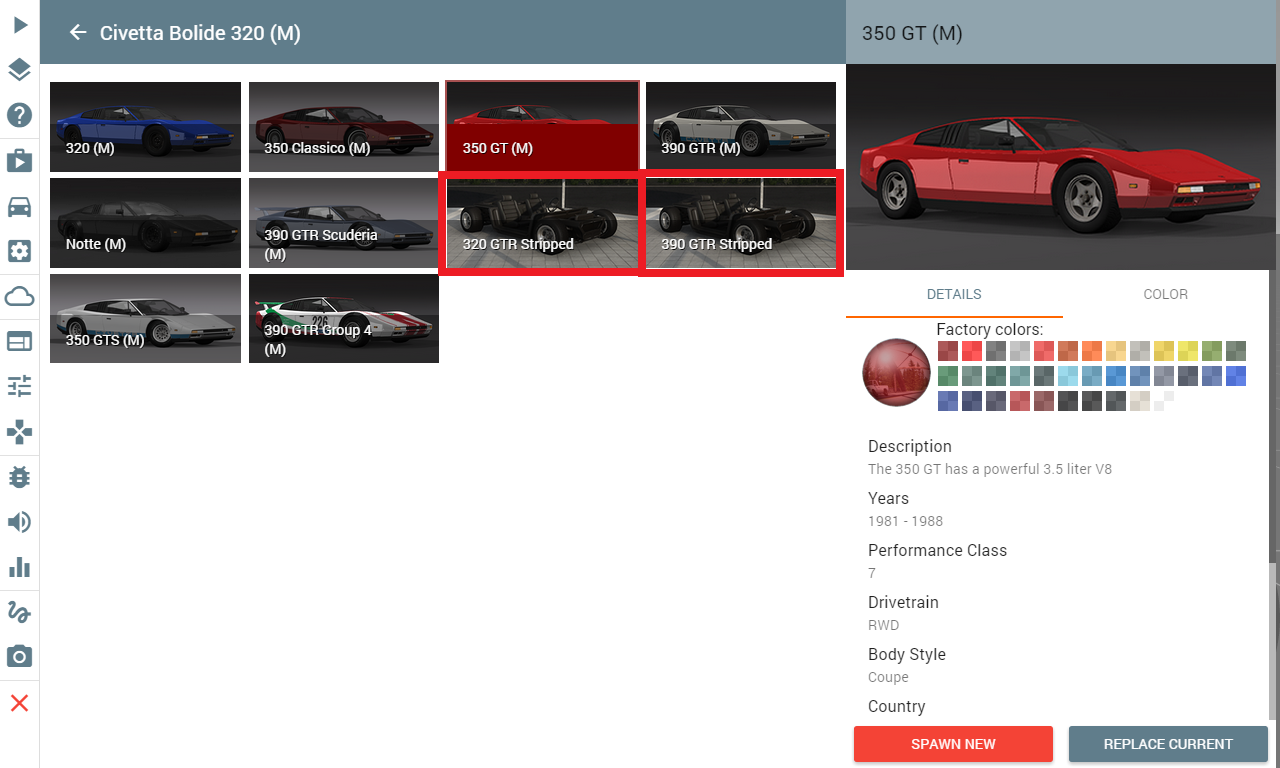Click the '350 GT (M)' panel heading
This screenshot has width=1280, height=768.
[912, 33]
